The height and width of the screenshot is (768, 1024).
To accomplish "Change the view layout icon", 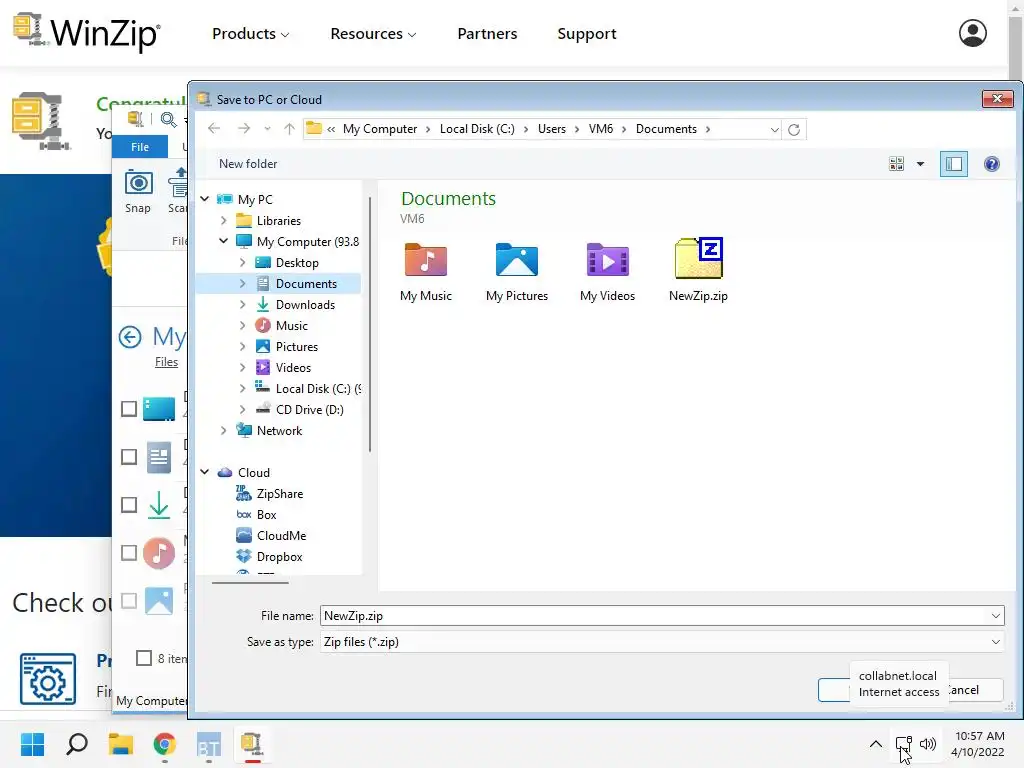I will (897, 164).
